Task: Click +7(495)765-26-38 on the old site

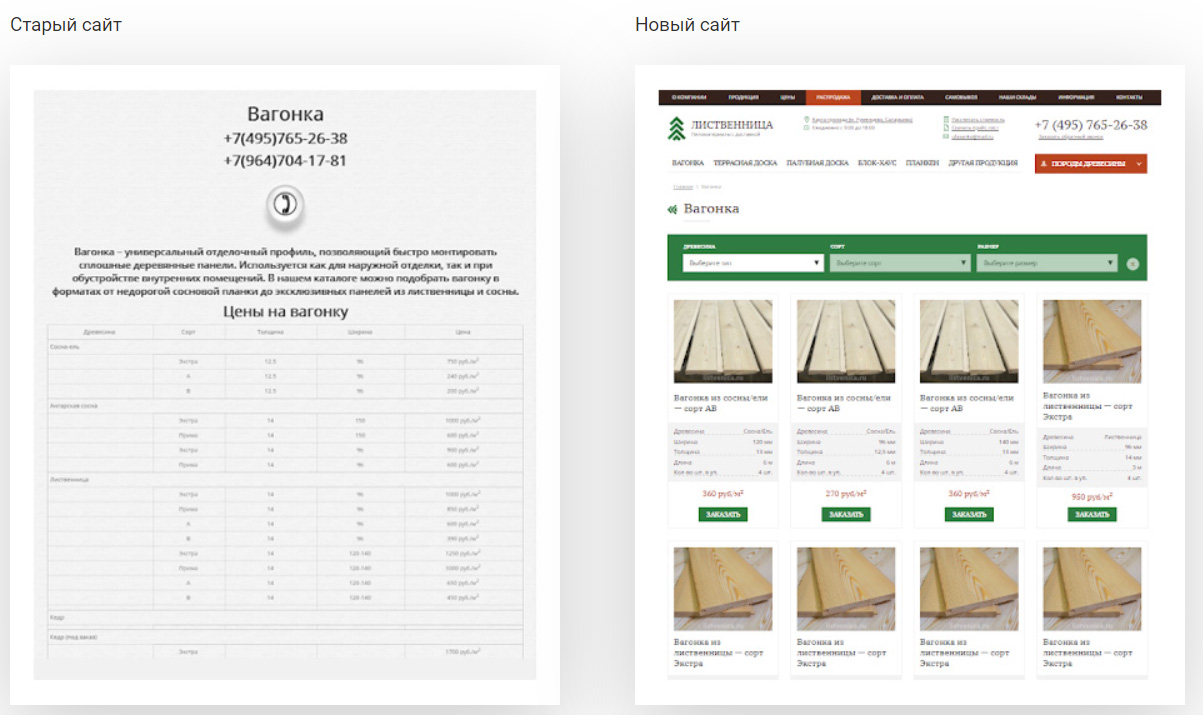Action: pyautogui.click(x=285, y=139)
